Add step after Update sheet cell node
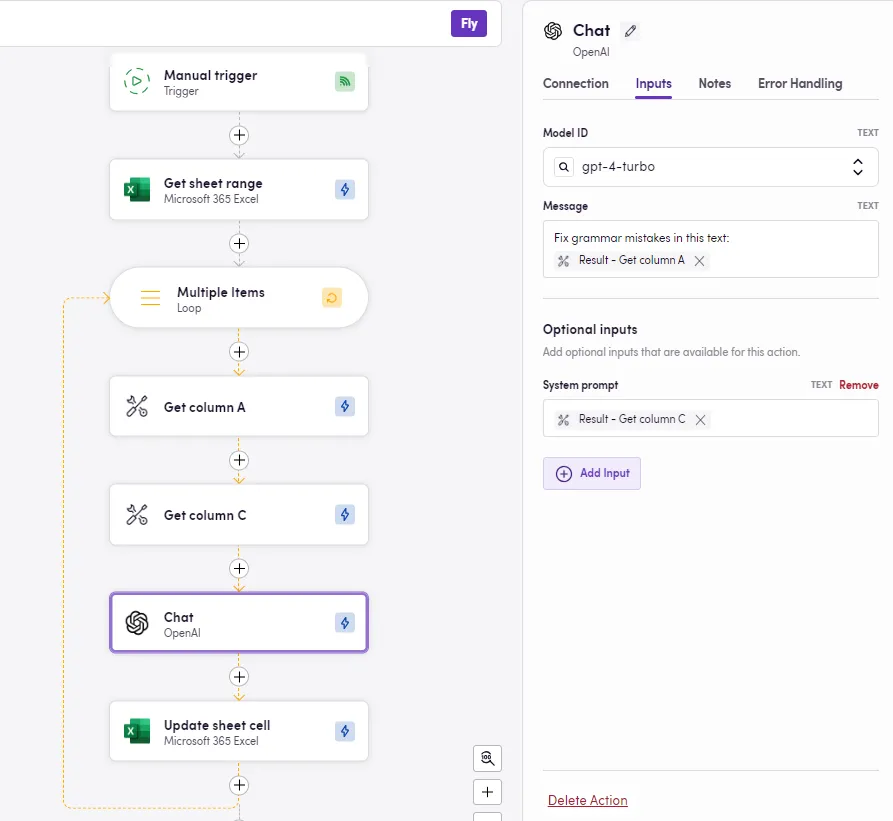 point(239,785)
